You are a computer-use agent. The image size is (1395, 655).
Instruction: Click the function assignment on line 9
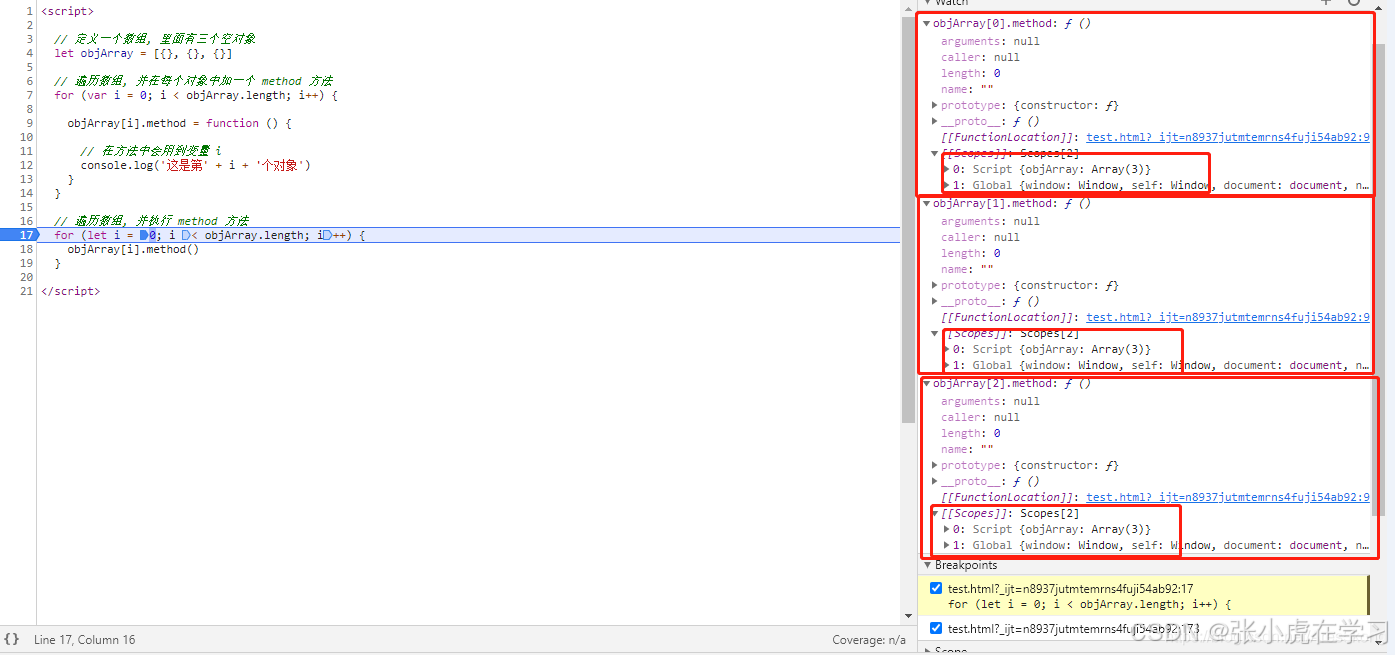pyautogui.click(x=180, y=123)
